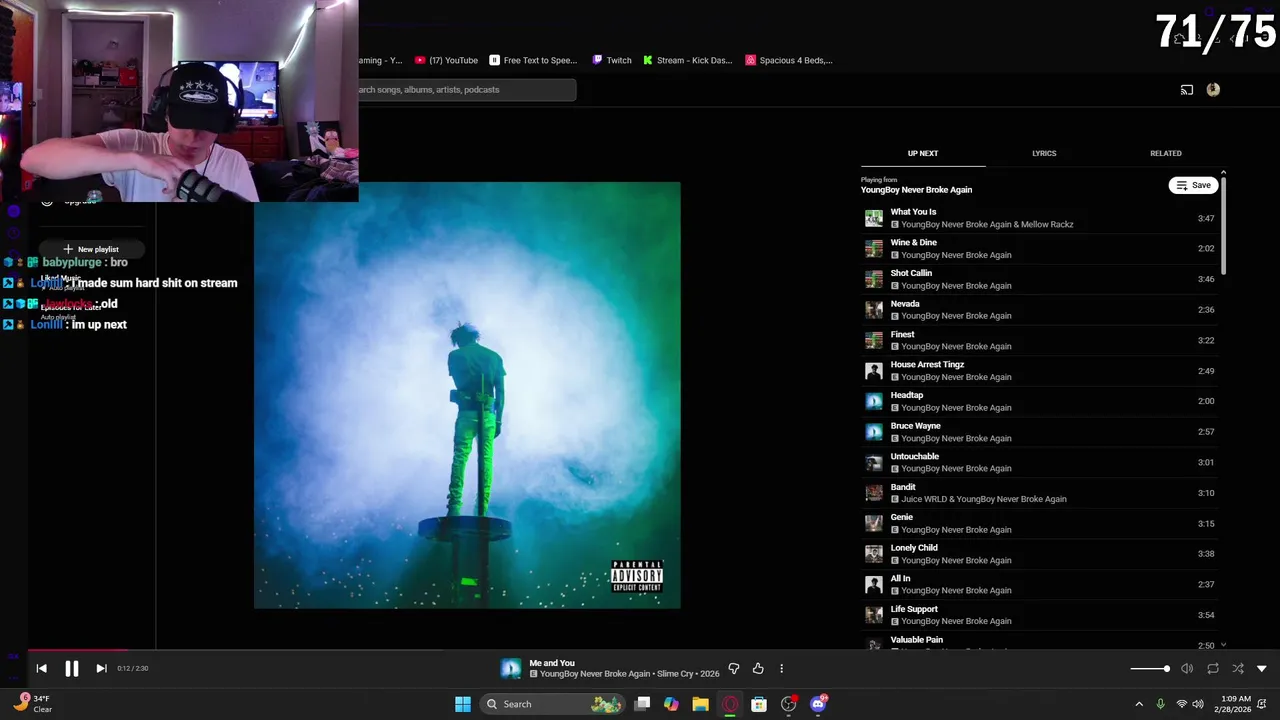Play Shot Callin from the queue
This screenshot has height=720, width=1280.
tap(1040, 279)
